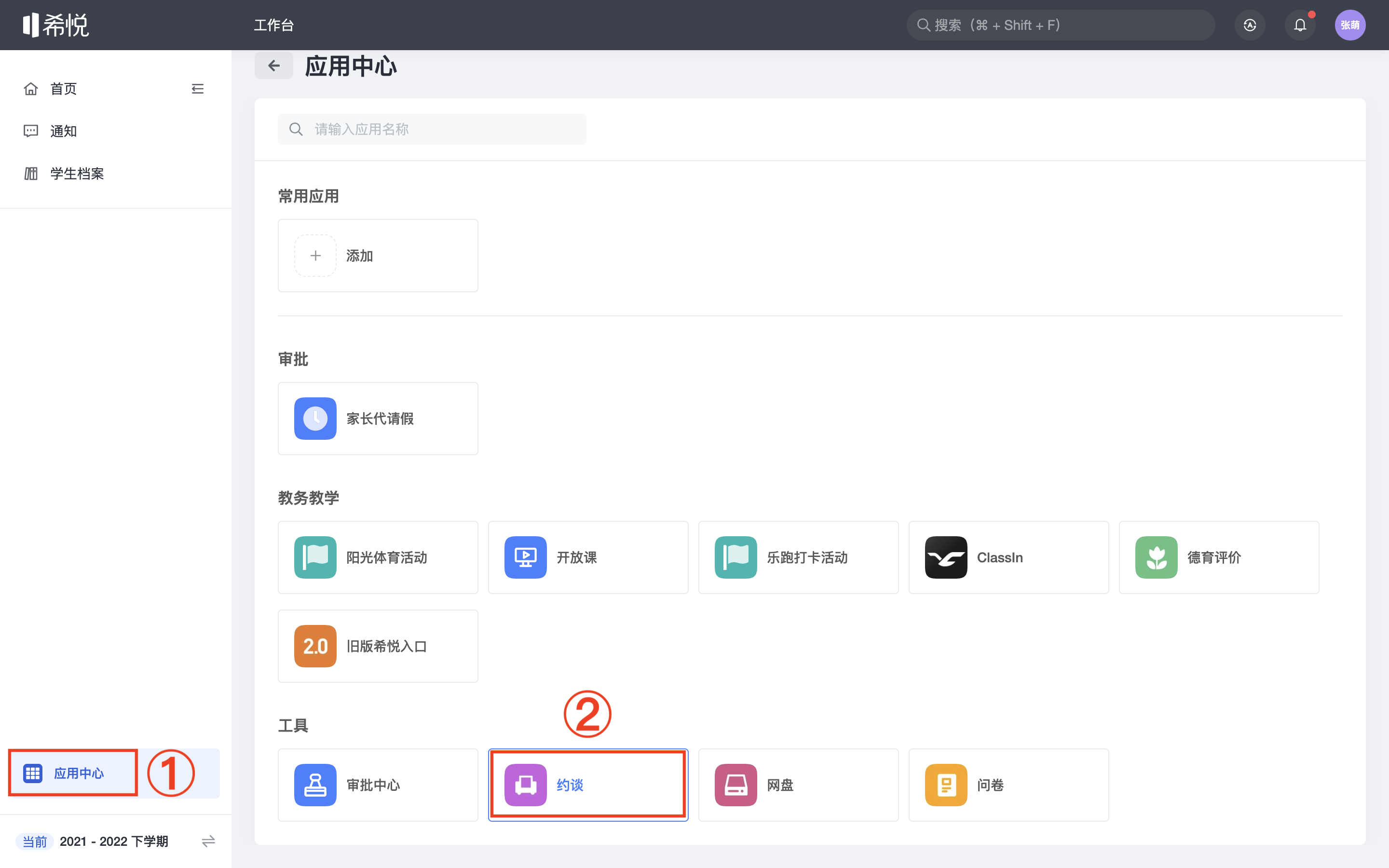Open the 旧版希悦入口 2.0 icon

315,646
